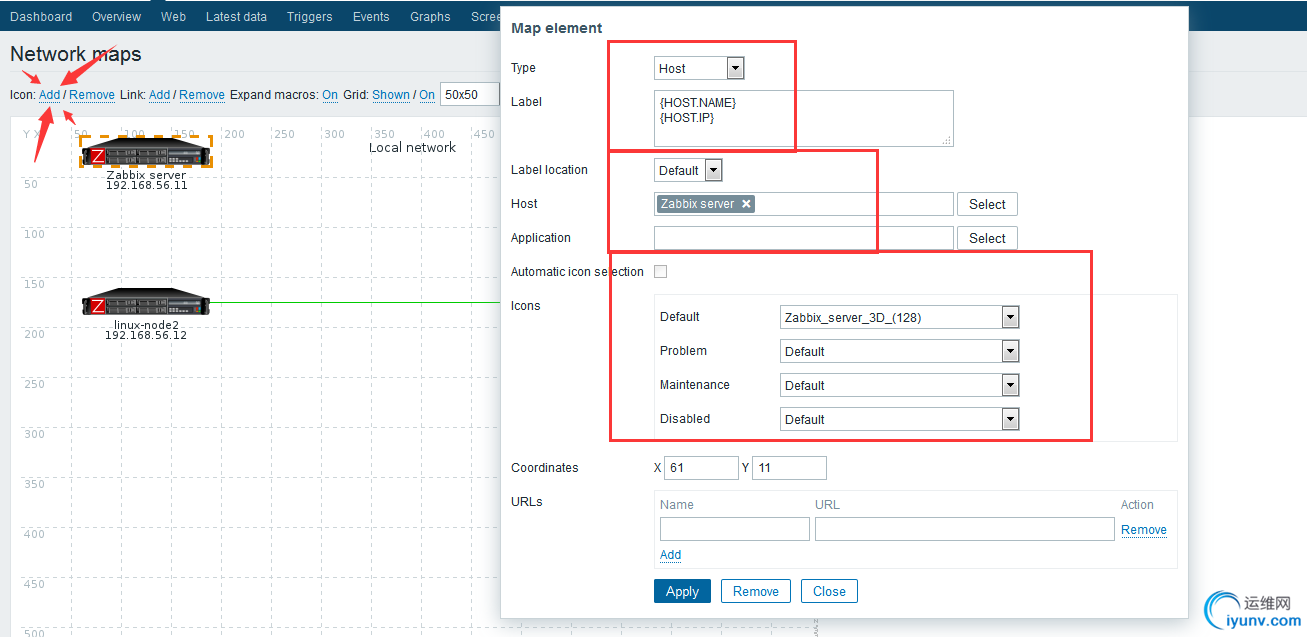Open the Overview menu item

[x=116, y=16]
